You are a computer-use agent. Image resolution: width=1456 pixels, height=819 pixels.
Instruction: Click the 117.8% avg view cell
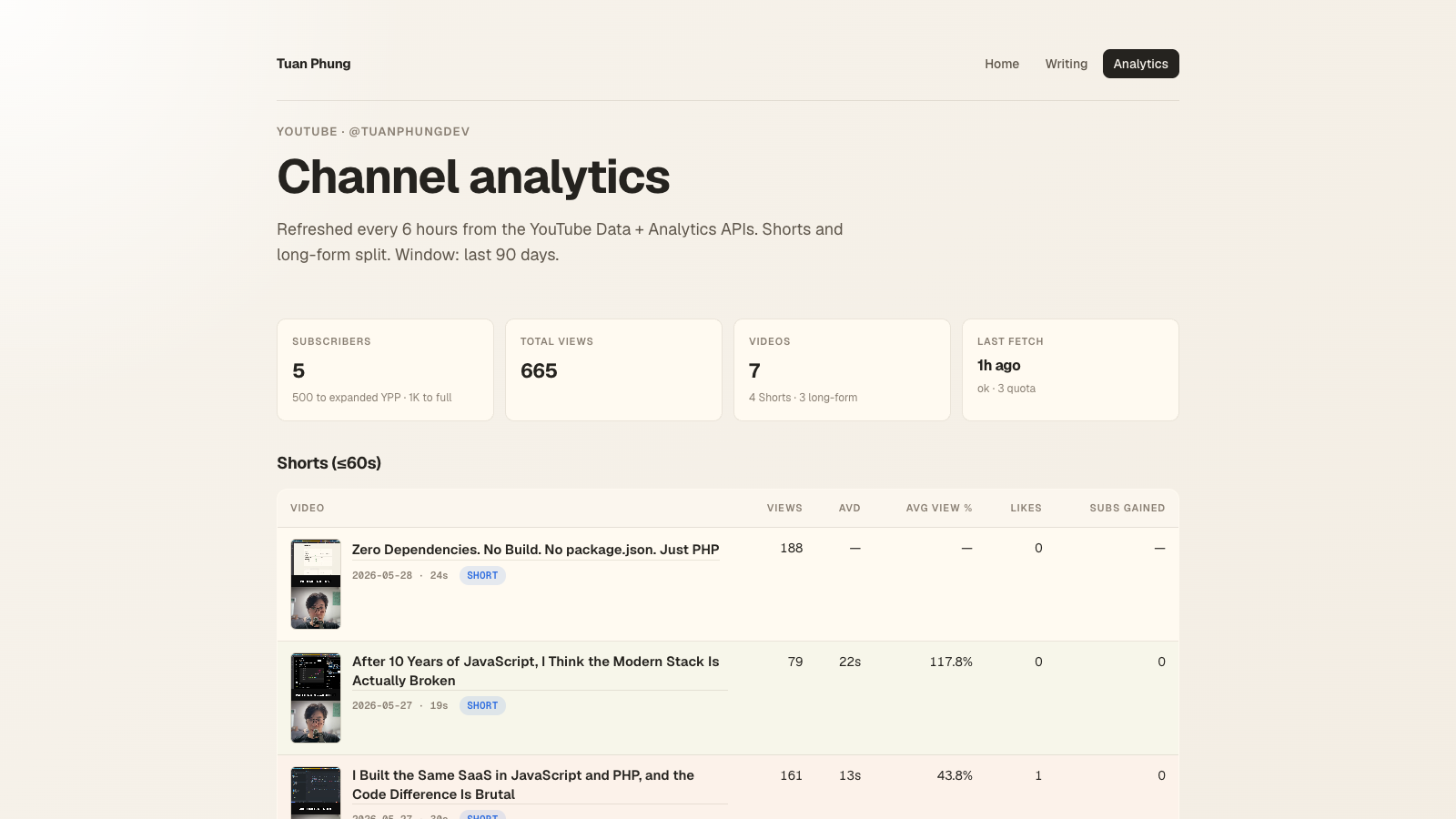[951, 662]
